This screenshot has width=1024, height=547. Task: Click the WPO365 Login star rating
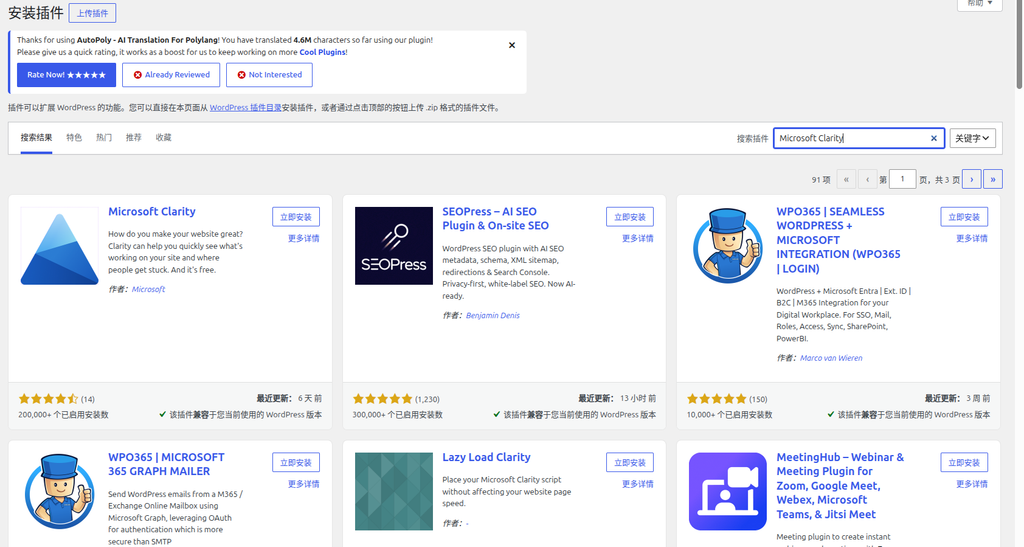click(716, 399)
